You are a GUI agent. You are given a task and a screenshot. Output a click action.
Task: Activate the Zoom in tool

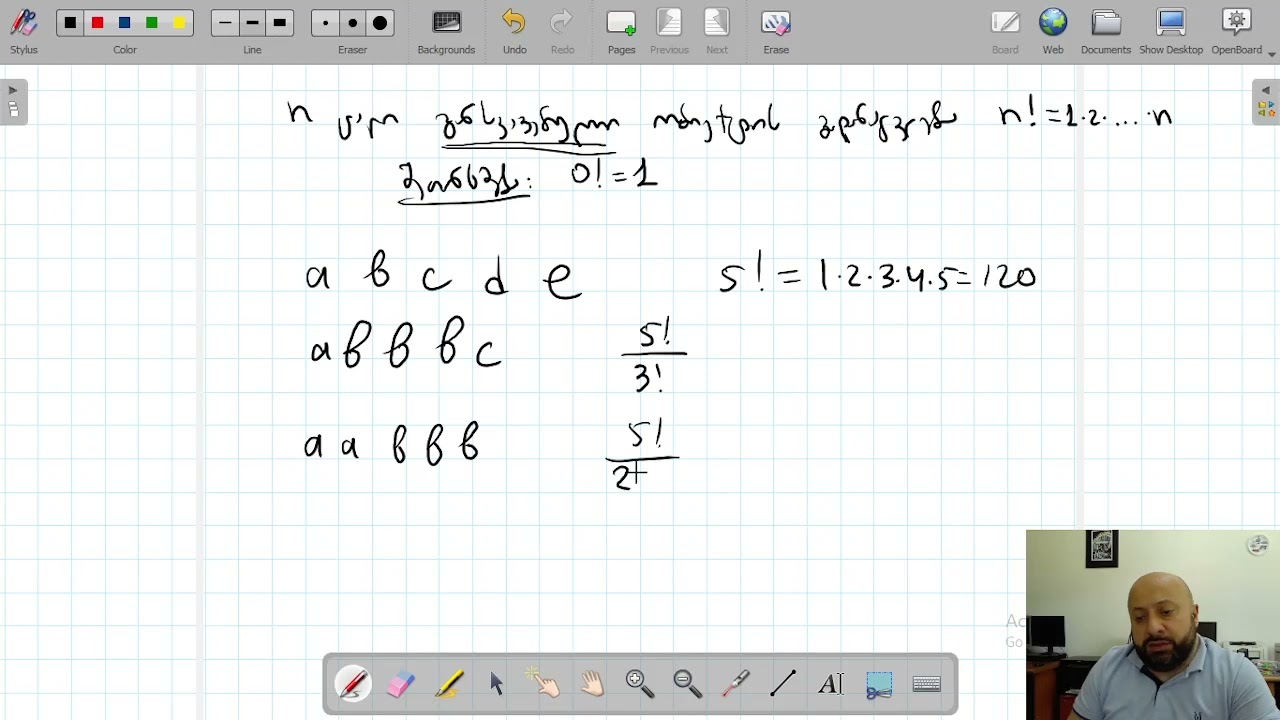click(639, 684)
